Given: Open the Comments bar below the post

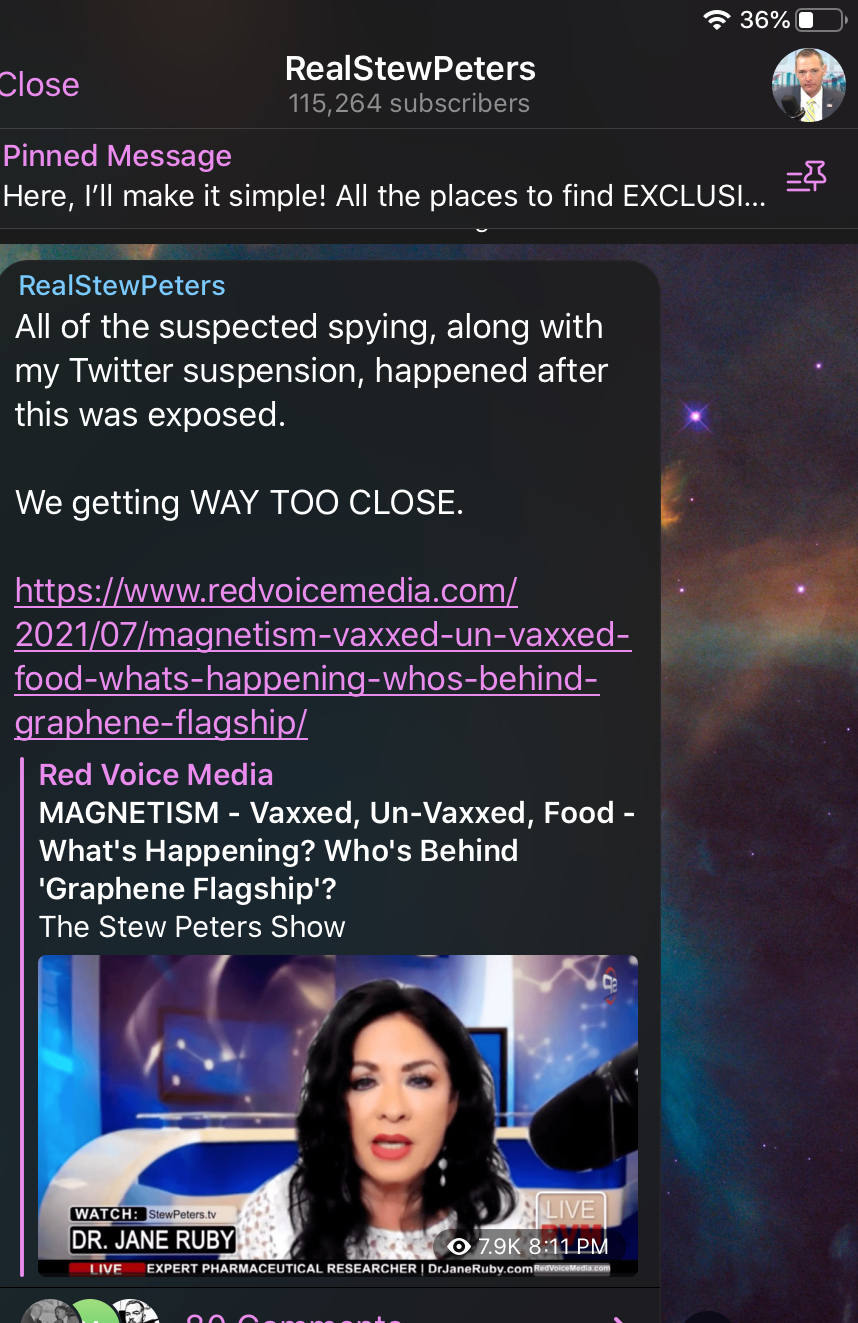Looking at the screenshot, I should [x=330, y=1312].
